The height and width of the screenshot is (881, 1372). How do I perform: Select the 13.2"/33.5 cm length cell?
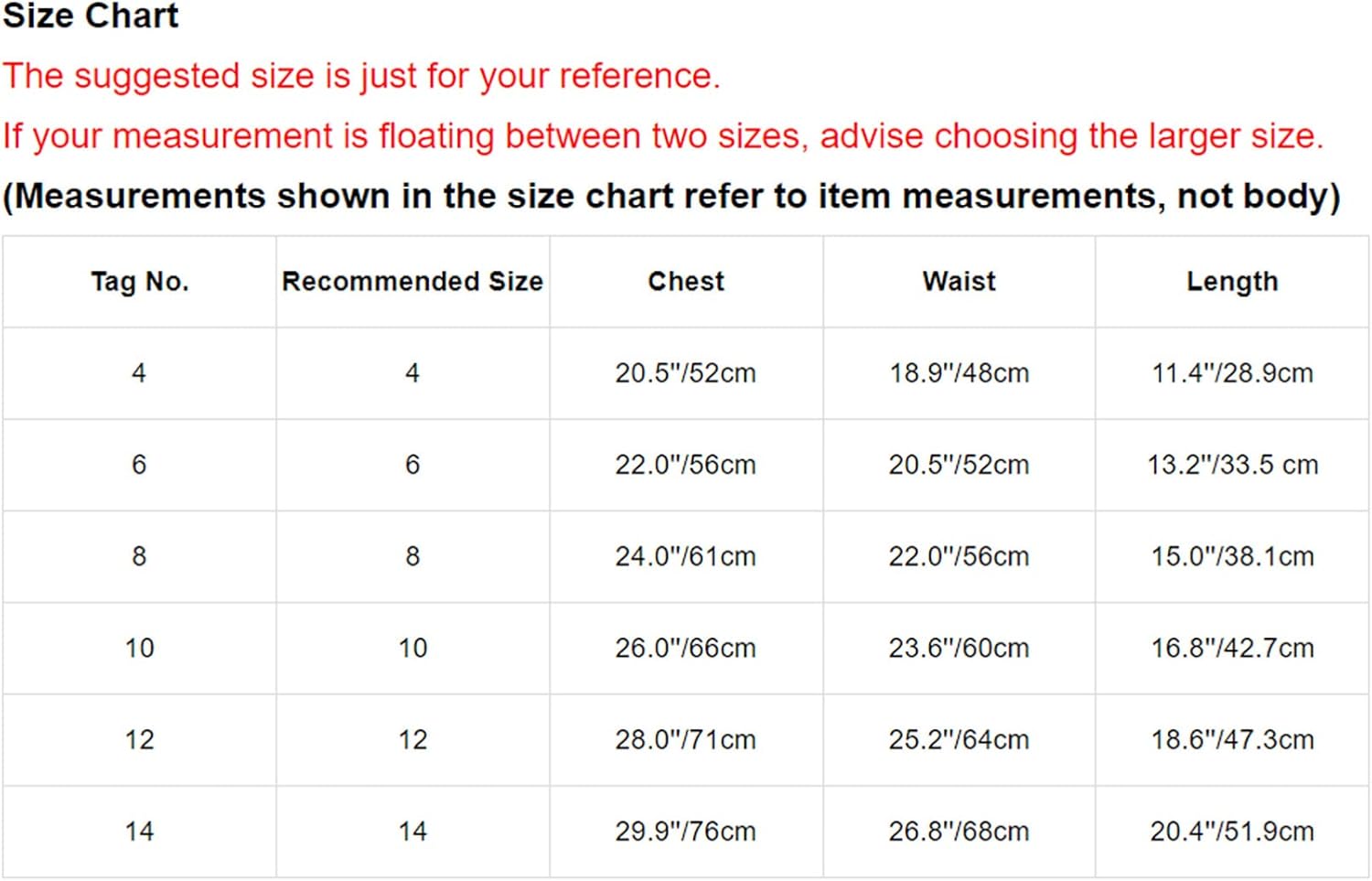(x=1232, y=465)
